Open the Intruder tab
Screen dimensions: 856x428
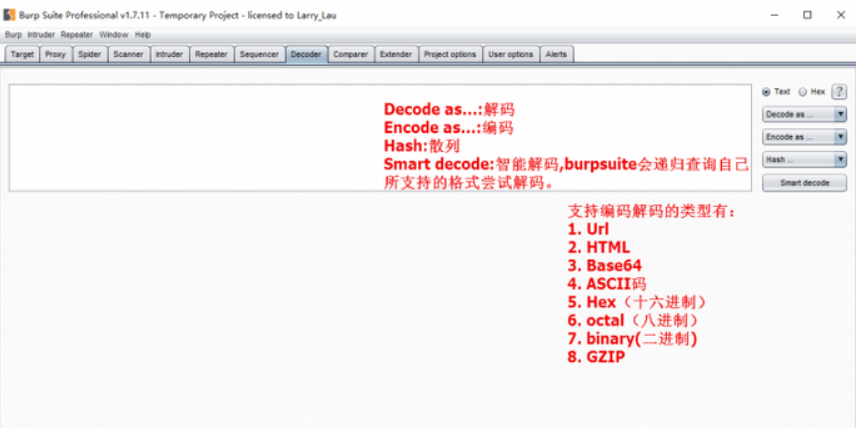click(x=168, y=54)
